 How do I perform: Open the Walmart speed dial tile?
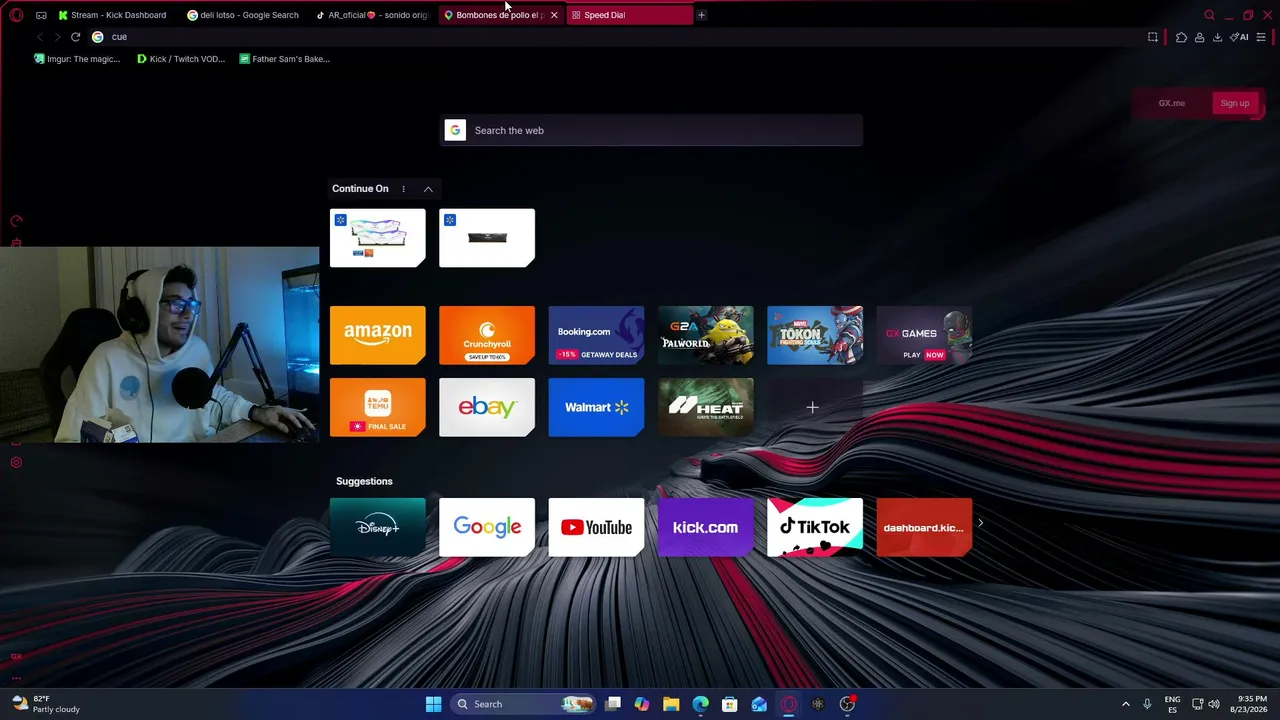coord(596,407)
